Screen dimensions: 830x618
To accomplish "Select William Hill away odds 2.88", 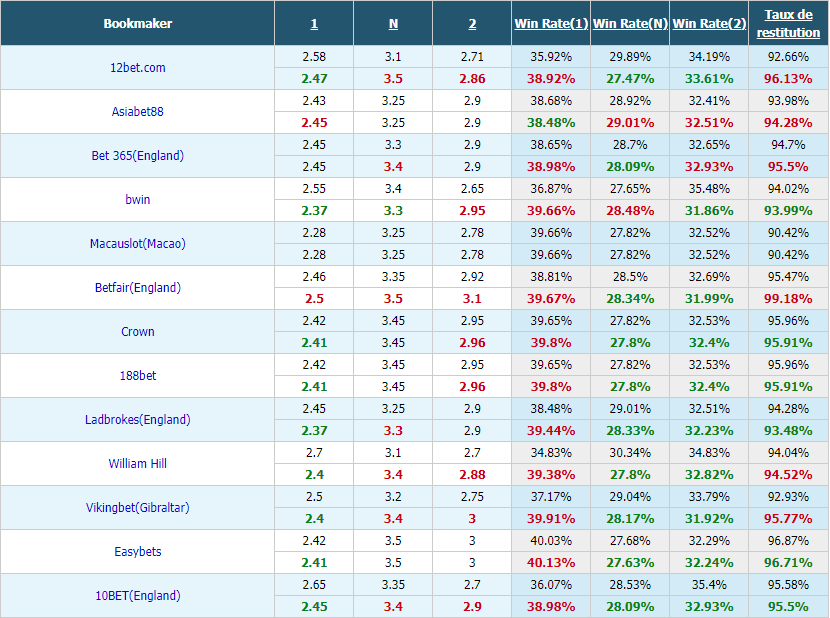I will click(x=472, y=474).
